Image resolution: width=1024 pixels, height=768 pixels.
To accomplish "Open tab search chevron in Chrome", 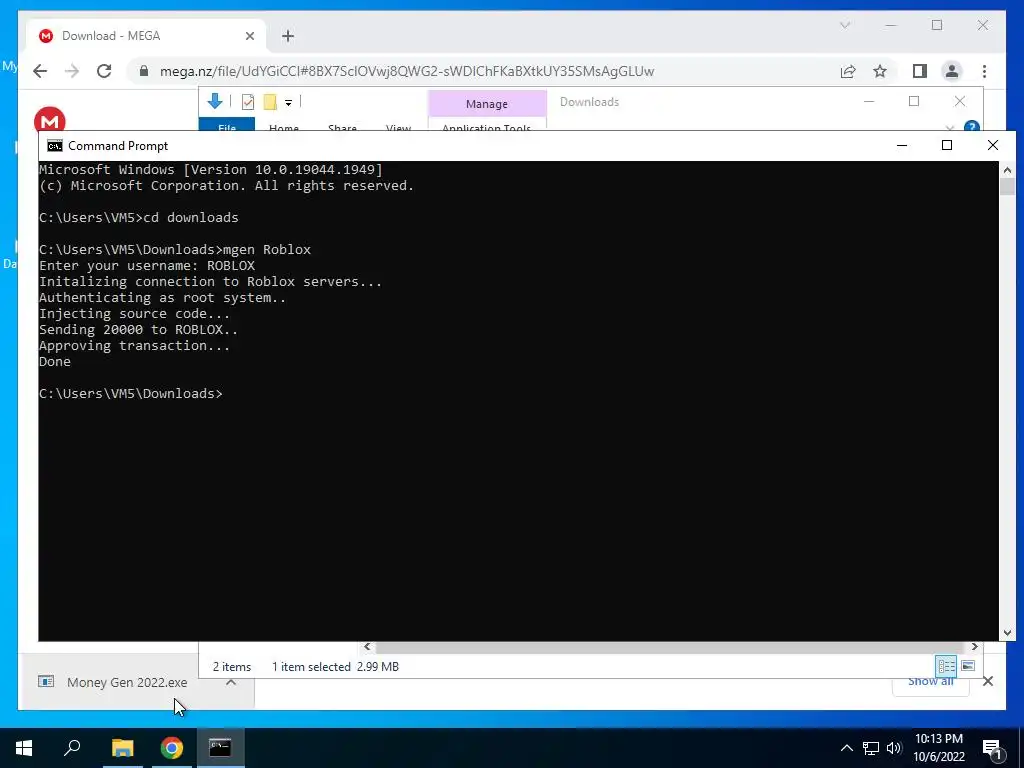I will pyautogui.click(x=844, y=25).
